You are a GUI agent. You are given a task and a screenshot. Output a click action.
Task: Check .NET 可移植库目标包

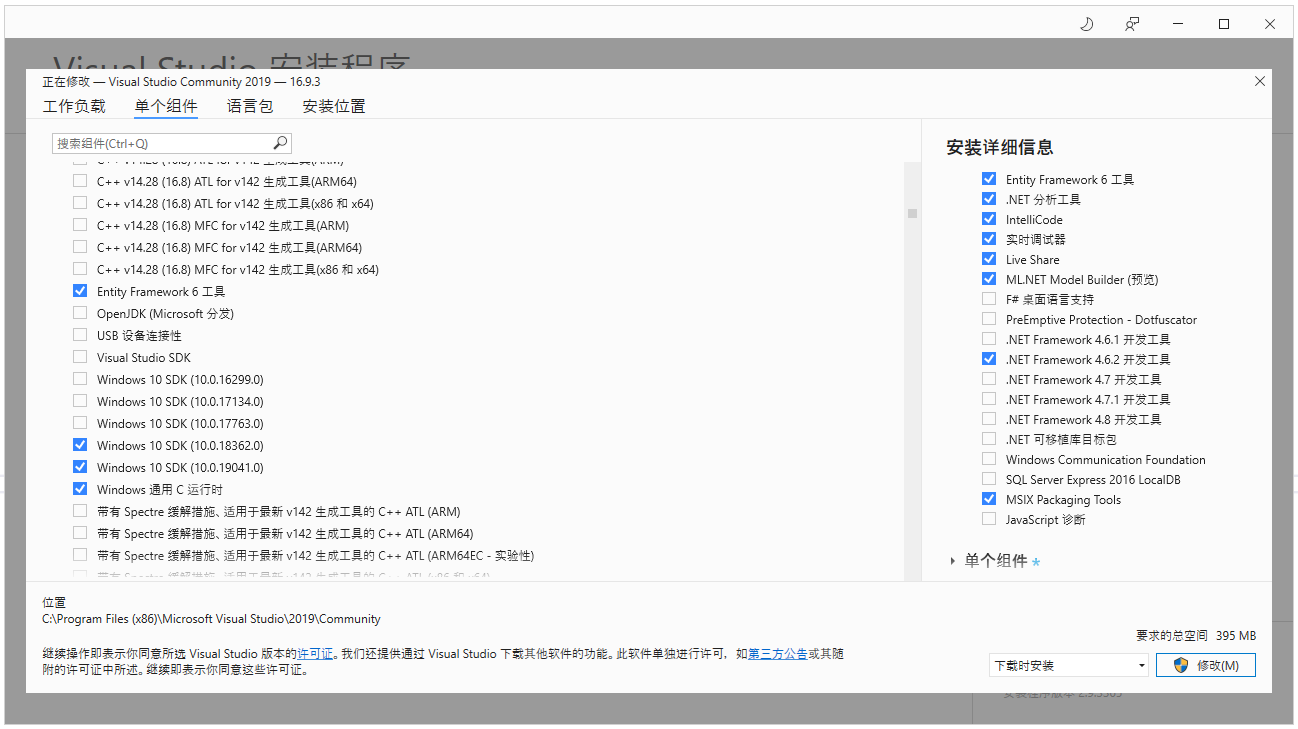[989, 439]
